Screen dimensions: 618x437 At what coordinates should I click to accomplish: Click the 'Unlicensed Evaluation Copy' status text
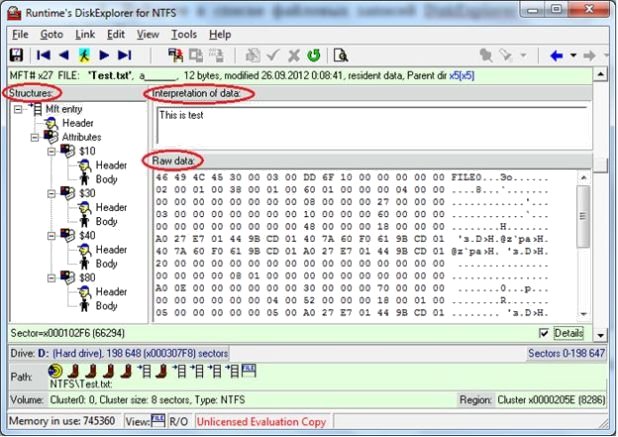(261, 422)
